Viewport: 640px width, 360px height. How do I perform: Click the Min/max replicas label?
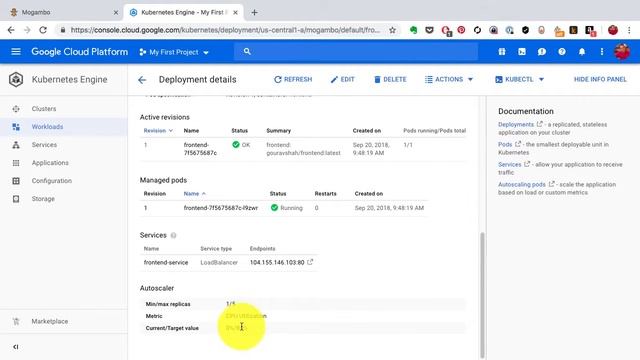click(168, 304)
